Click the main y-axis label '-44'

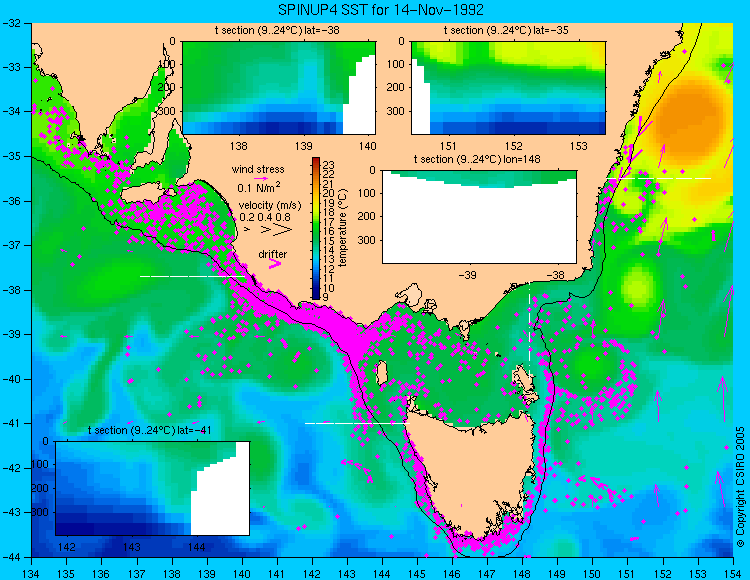point(12,557)
